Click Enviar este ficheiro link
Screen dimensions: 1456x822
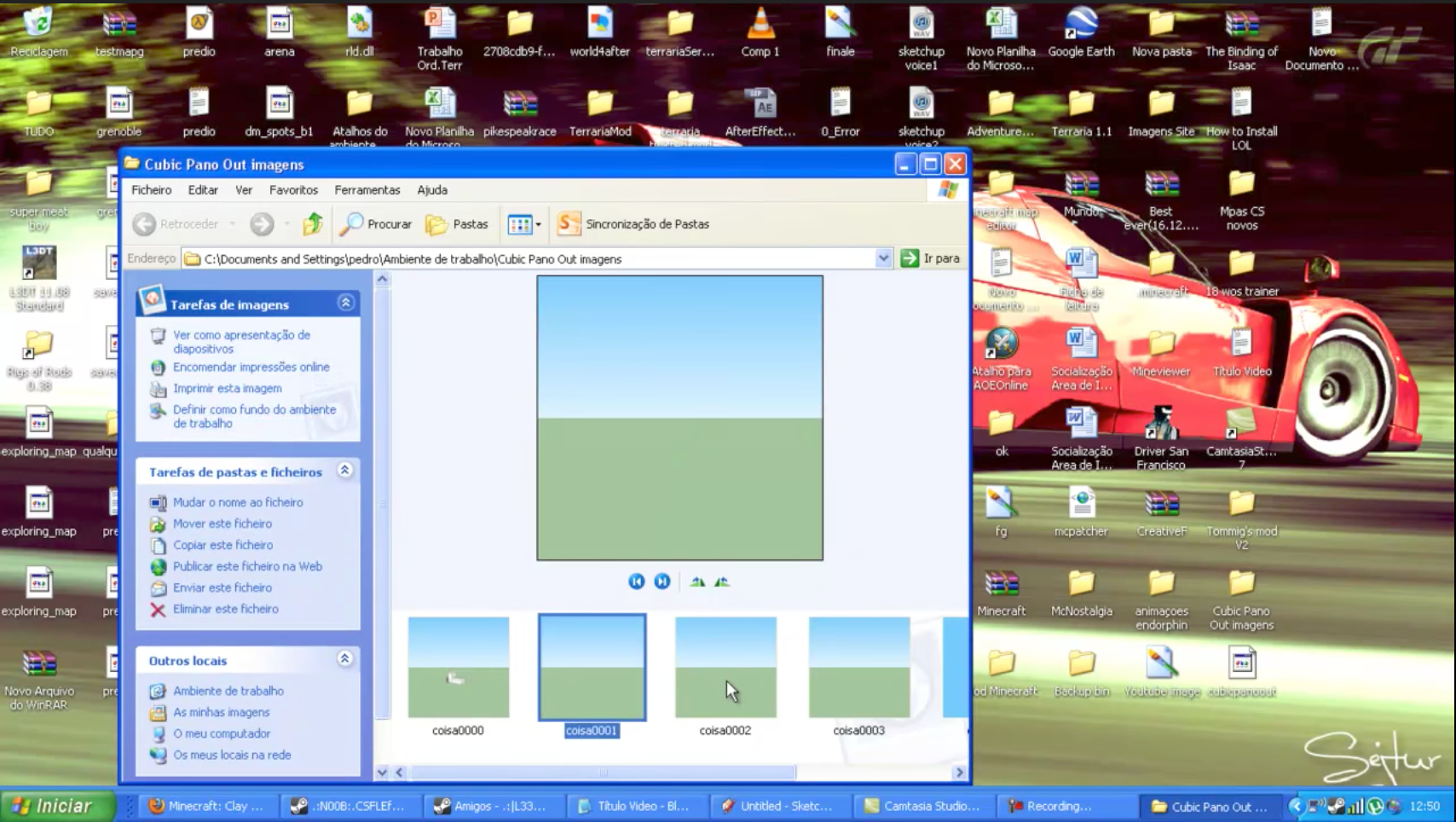pos(222,588)
